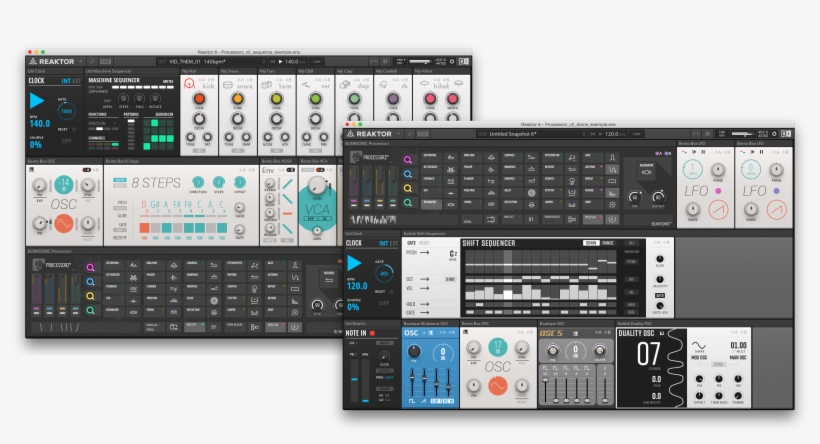Click the kick drum icon in Kick module

coord(189,83)
